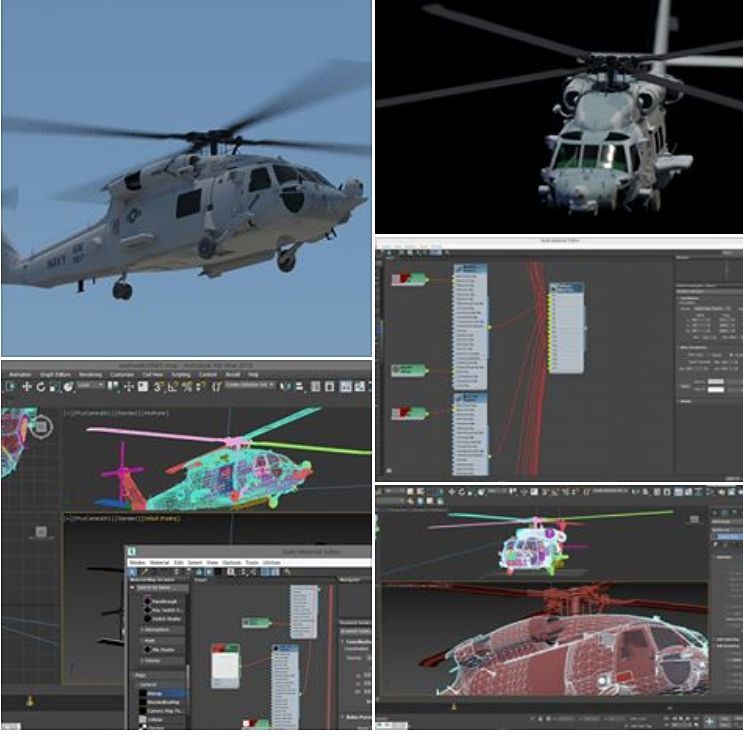Open the Material menu in Slate Material Editor
The width and height of the screenshot is (743, 743).
(159, 562)
